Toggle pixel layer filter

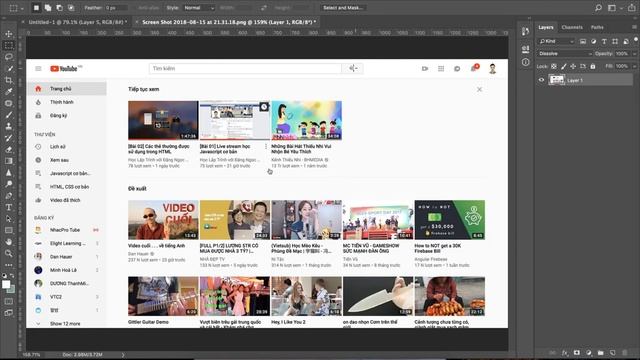583,41
